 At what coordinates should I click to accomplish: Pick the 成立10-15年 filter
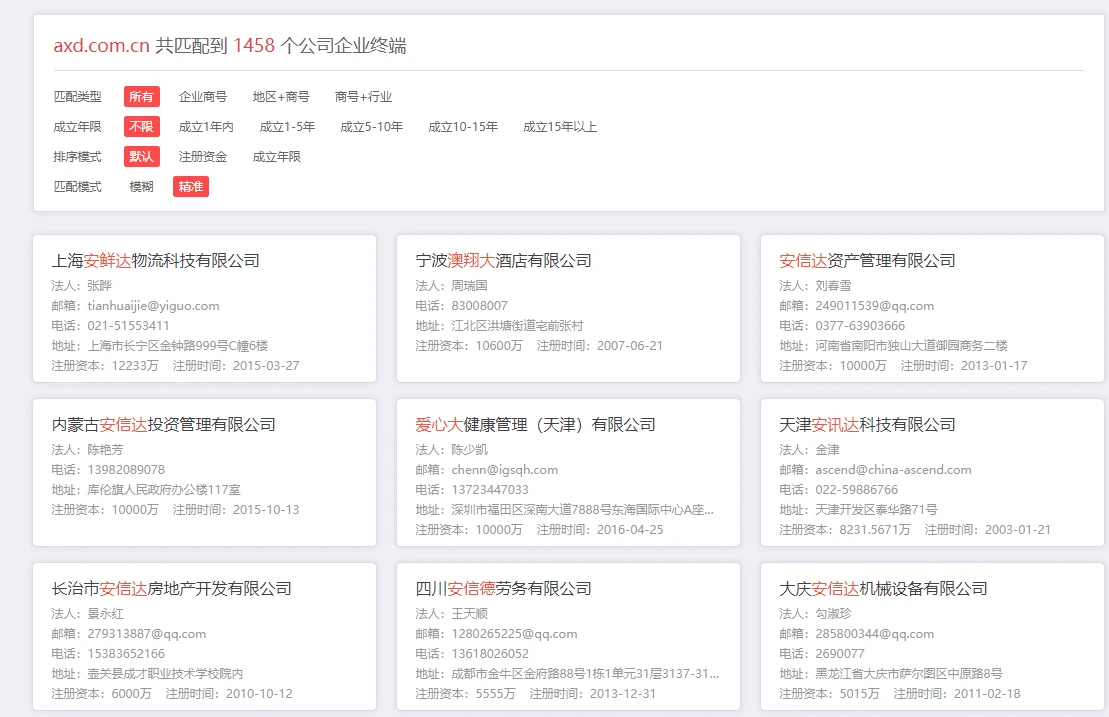tap(463, 127)
